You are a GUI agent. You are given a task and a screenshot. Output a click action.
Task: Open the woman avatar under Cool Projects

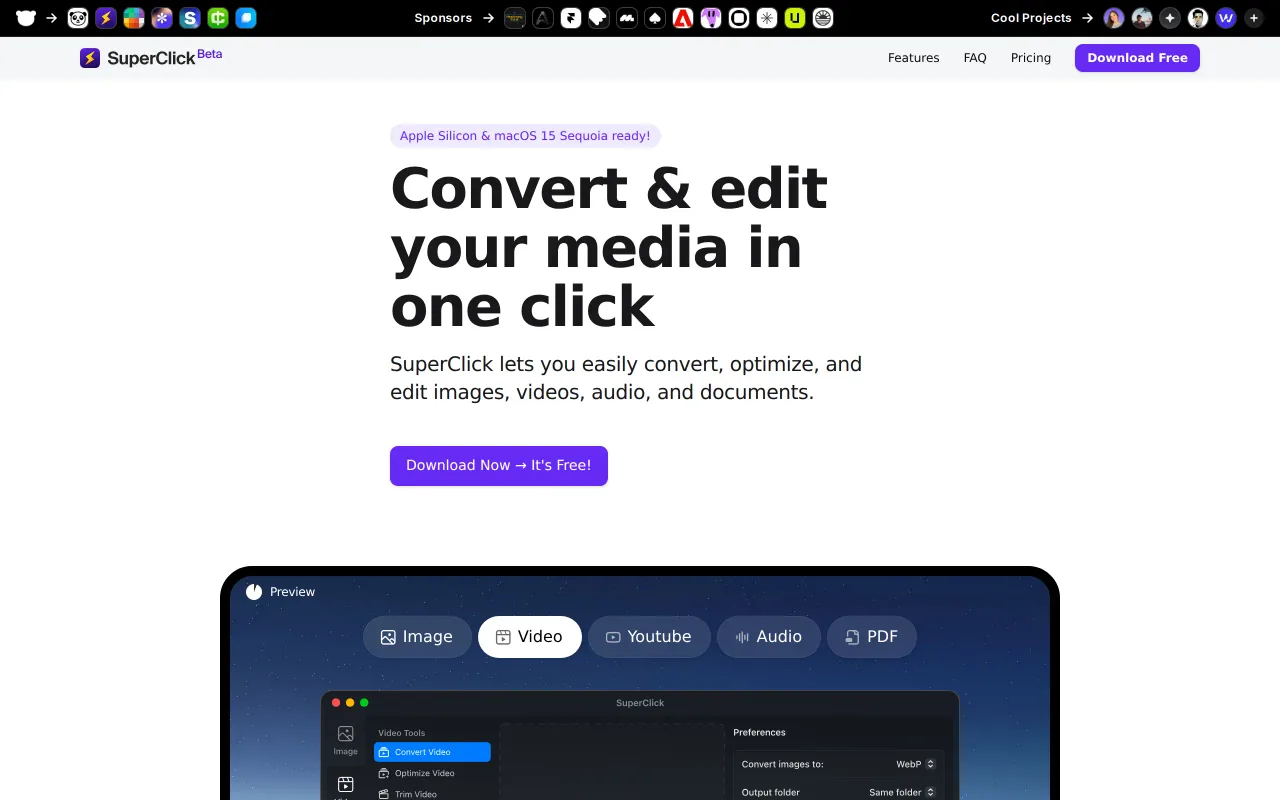[1114, 18]
